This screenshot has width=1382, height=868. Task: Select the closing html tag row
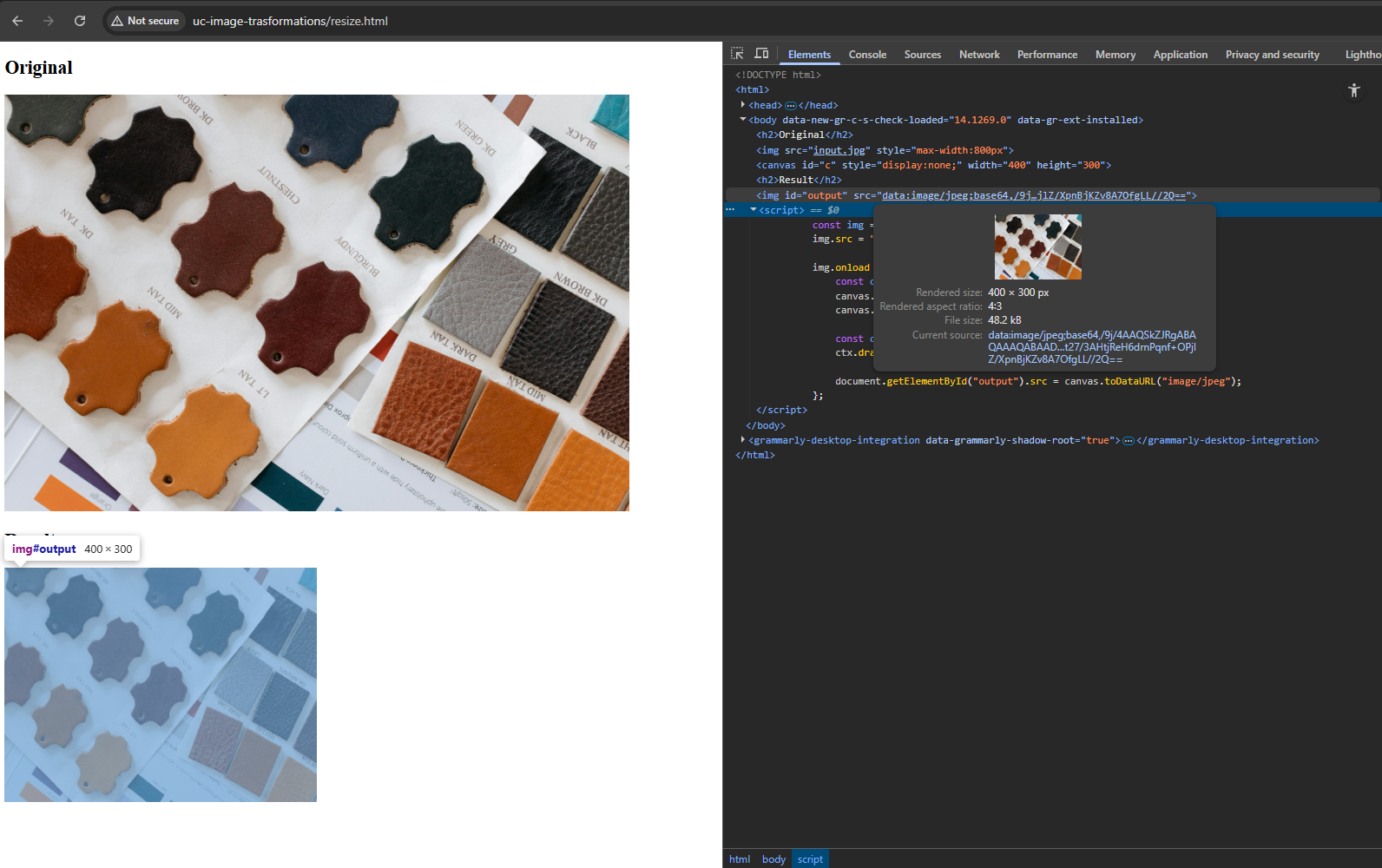[x=755, y=455]
